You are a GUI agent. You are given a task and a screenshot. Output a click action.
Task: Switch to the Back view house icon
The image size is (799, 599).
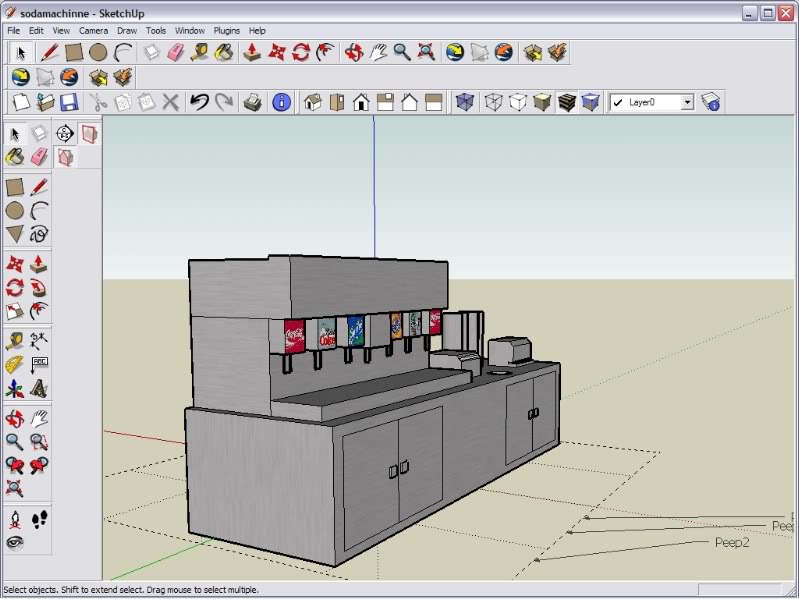410,102
